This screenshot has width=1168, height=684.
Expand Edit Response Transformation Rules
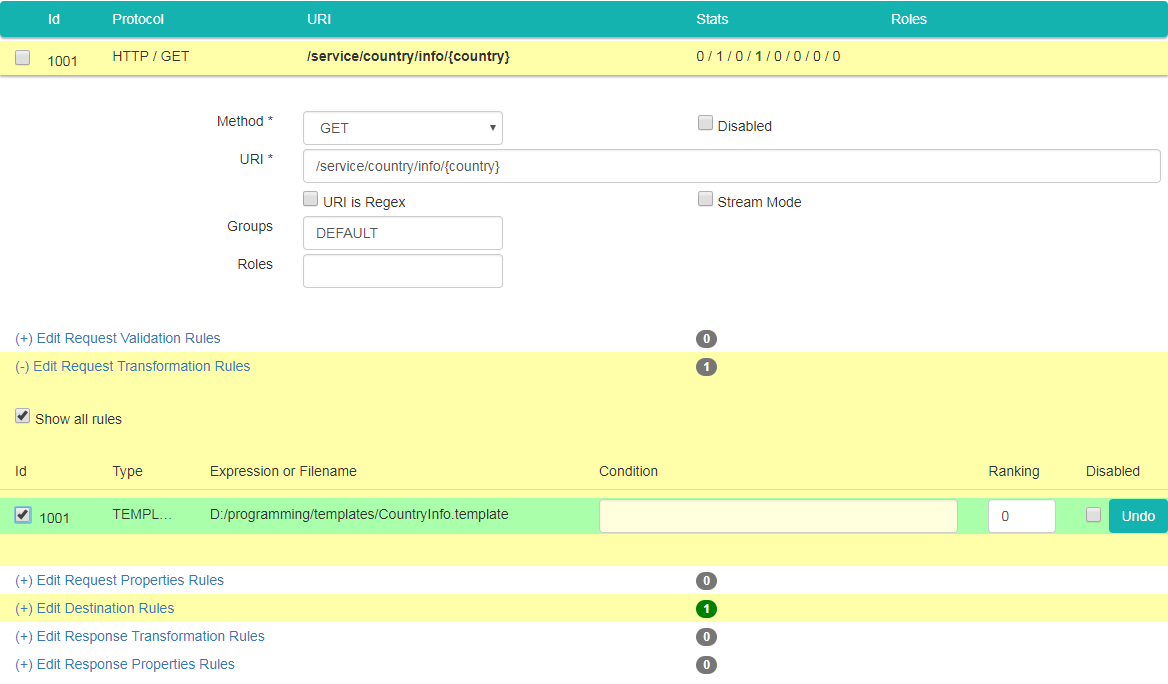click(x=140, y=636)
